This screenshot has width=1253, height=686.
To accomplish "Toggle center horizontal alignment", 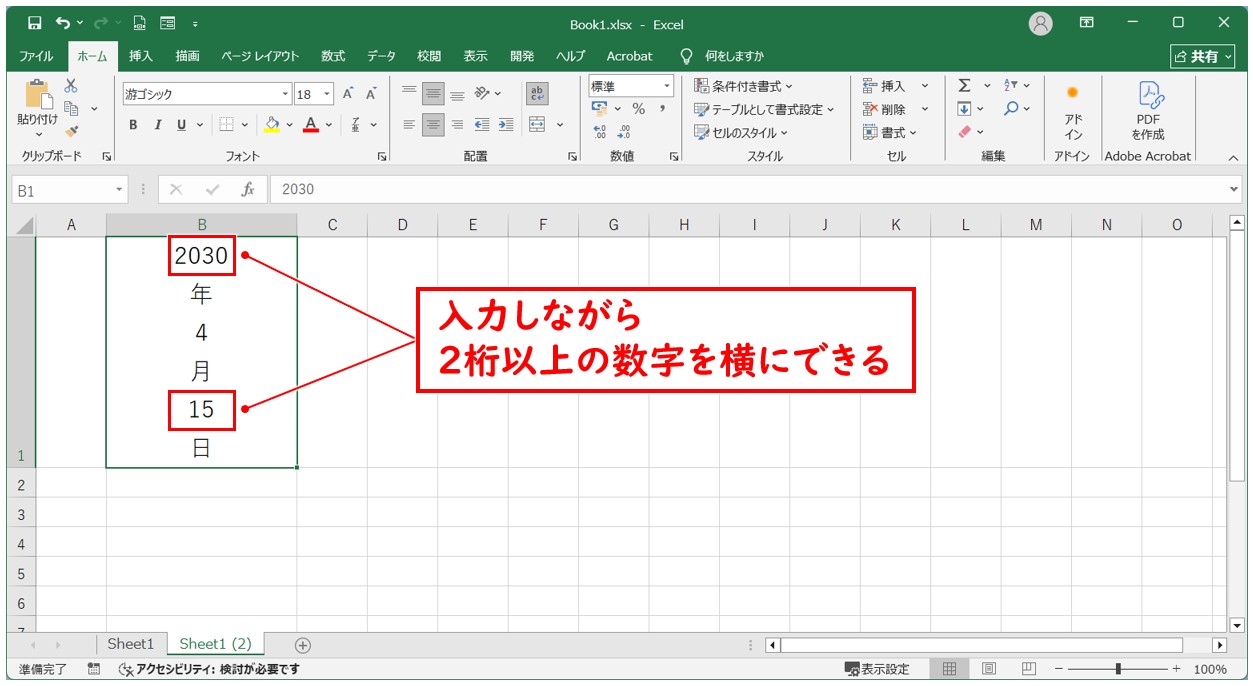I will [x=433, y=125].
